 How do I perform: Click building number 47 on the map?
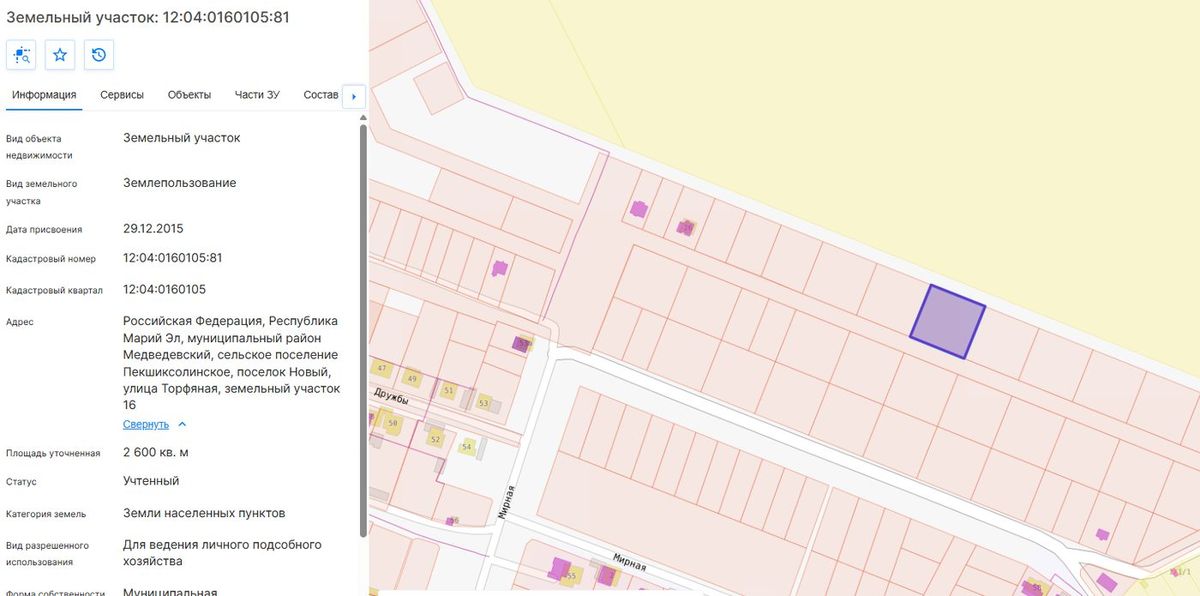tap(381, 368)
